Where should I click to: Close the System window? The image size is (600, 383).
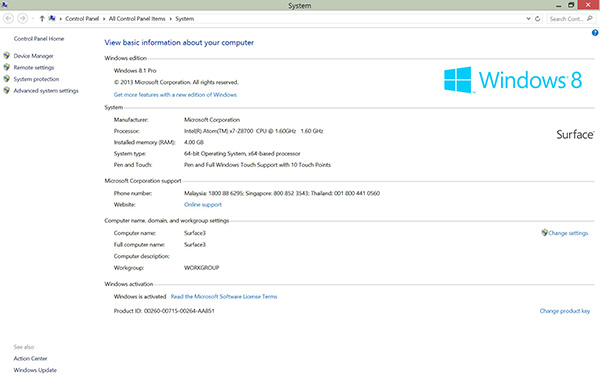(589, 5)
